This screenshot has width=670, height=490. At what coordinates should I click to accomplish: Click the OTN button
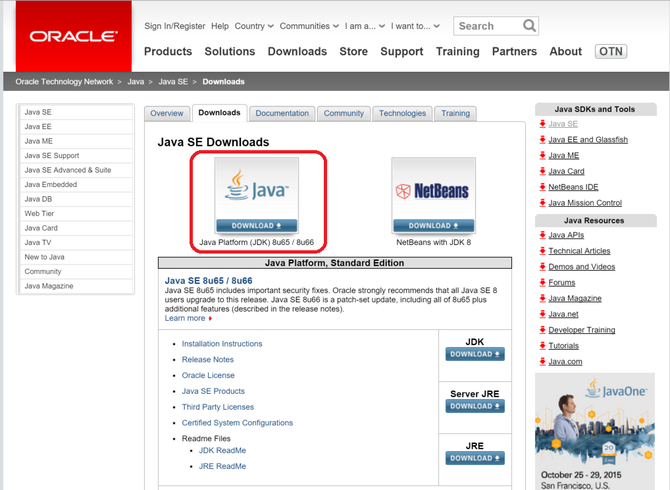coord(611,51)
